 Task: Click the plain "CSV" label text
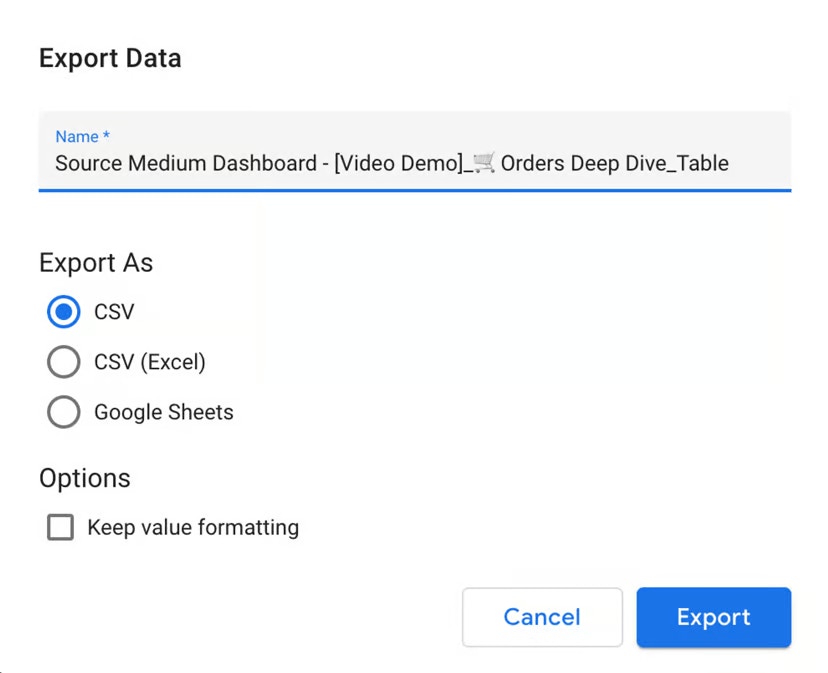[x=114, y=312]
